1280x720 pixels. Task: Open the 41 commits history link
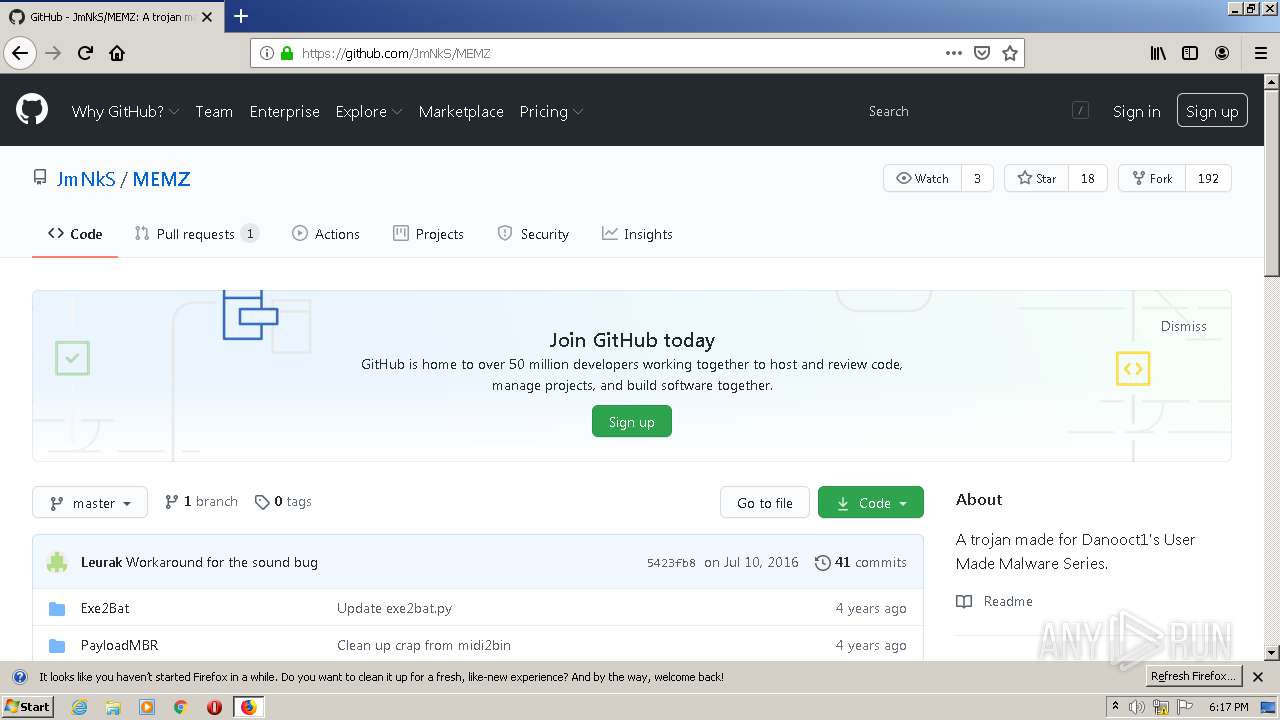coord(861,562)
